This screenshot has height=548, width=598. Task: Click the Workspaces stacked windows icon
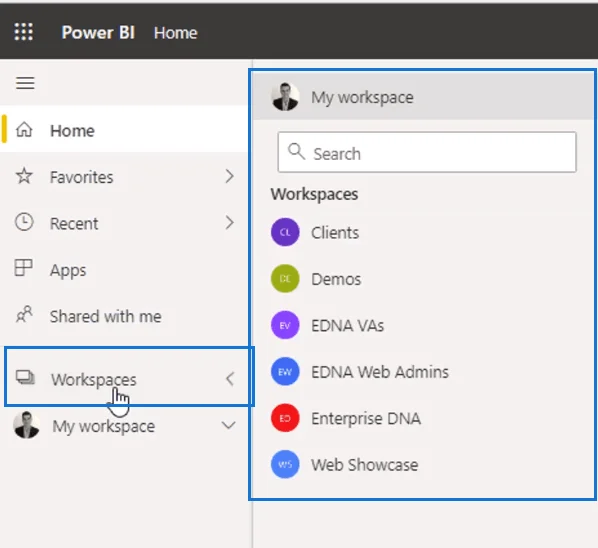25,378
